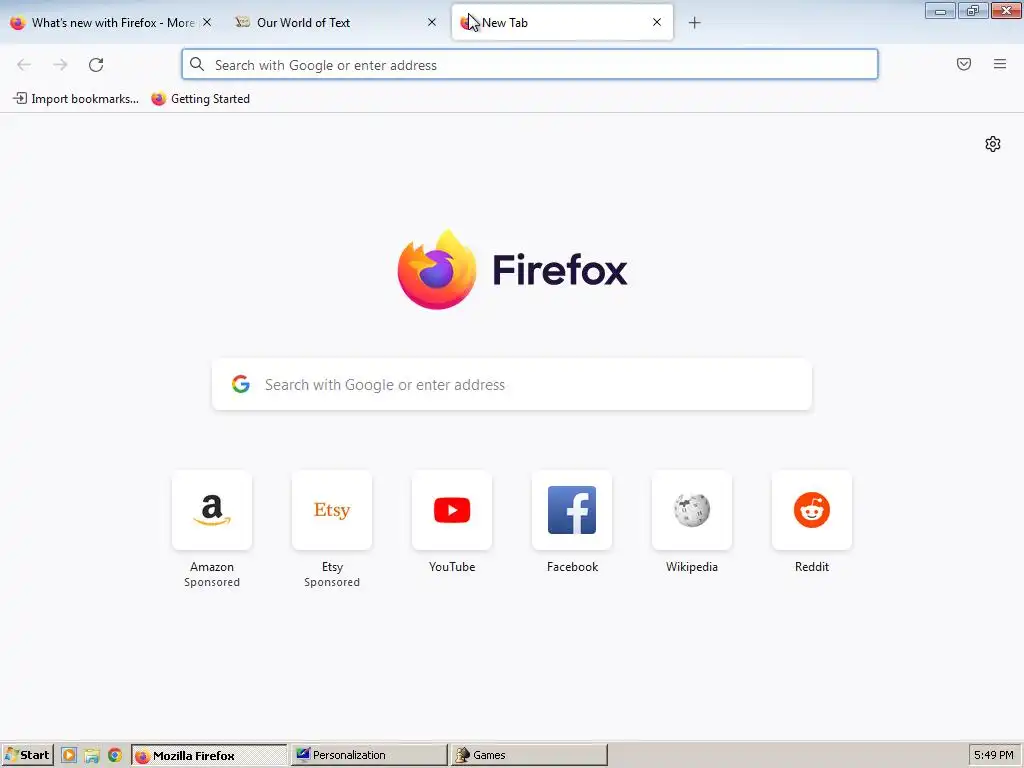Viewport: 1024px width, 768px height.
Task: Switch to Personalization taskbar window
Action: (x=369, y=755)
